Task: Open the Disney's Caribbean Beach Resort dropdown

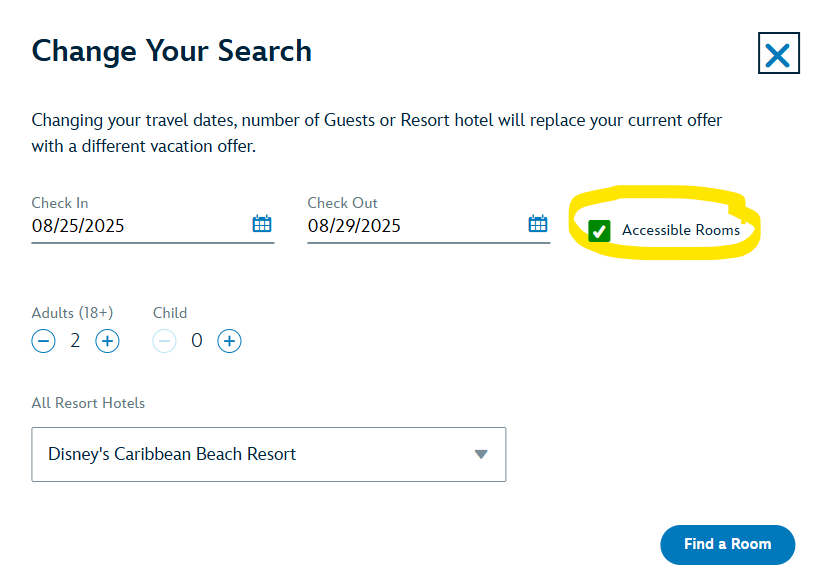Action: (268, 454)
